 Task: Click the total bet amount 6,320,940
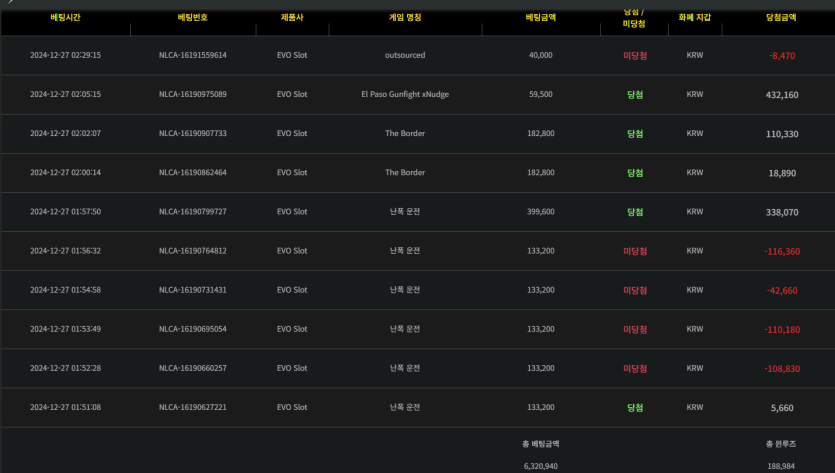click(x=540, y=465)
